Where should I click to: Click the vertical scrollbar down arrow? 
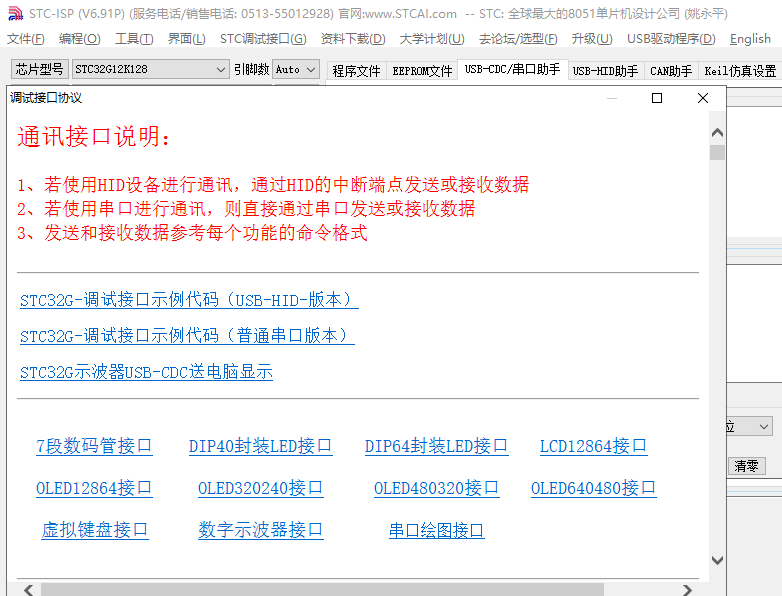coord(717,560)
